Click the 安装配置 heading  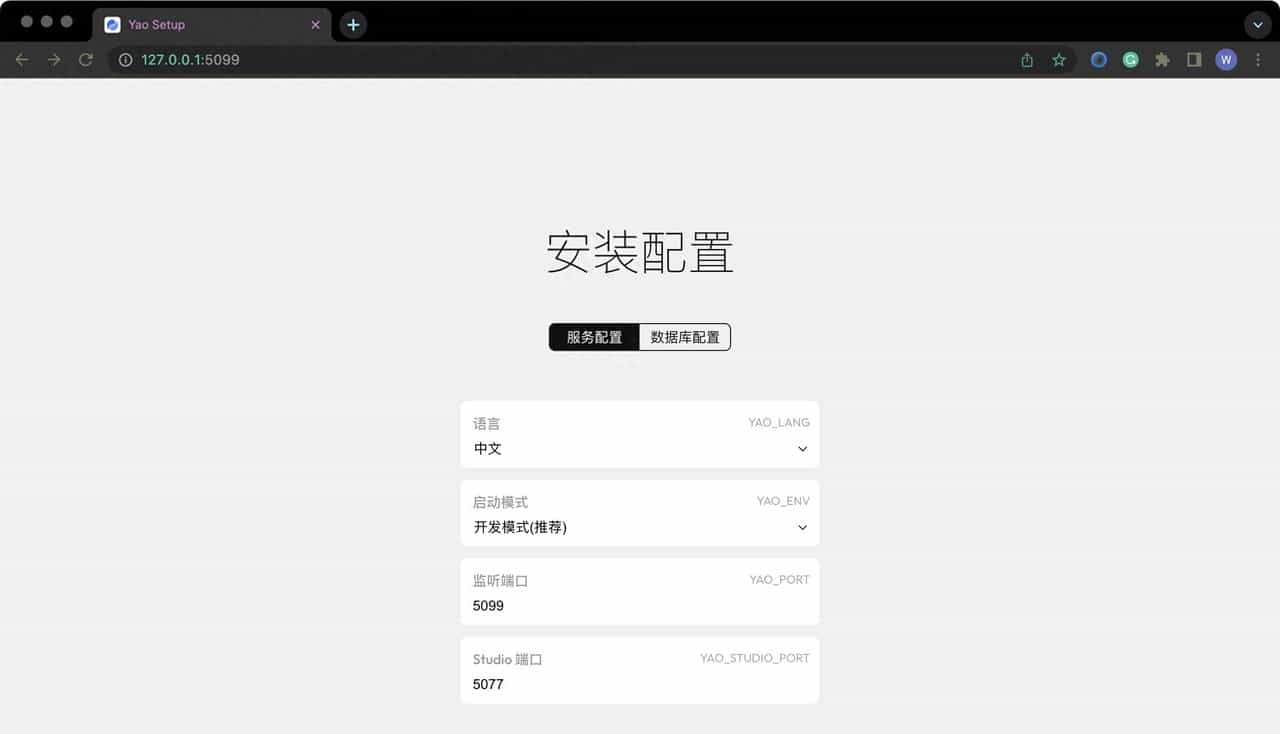click(x=640, y=253)
